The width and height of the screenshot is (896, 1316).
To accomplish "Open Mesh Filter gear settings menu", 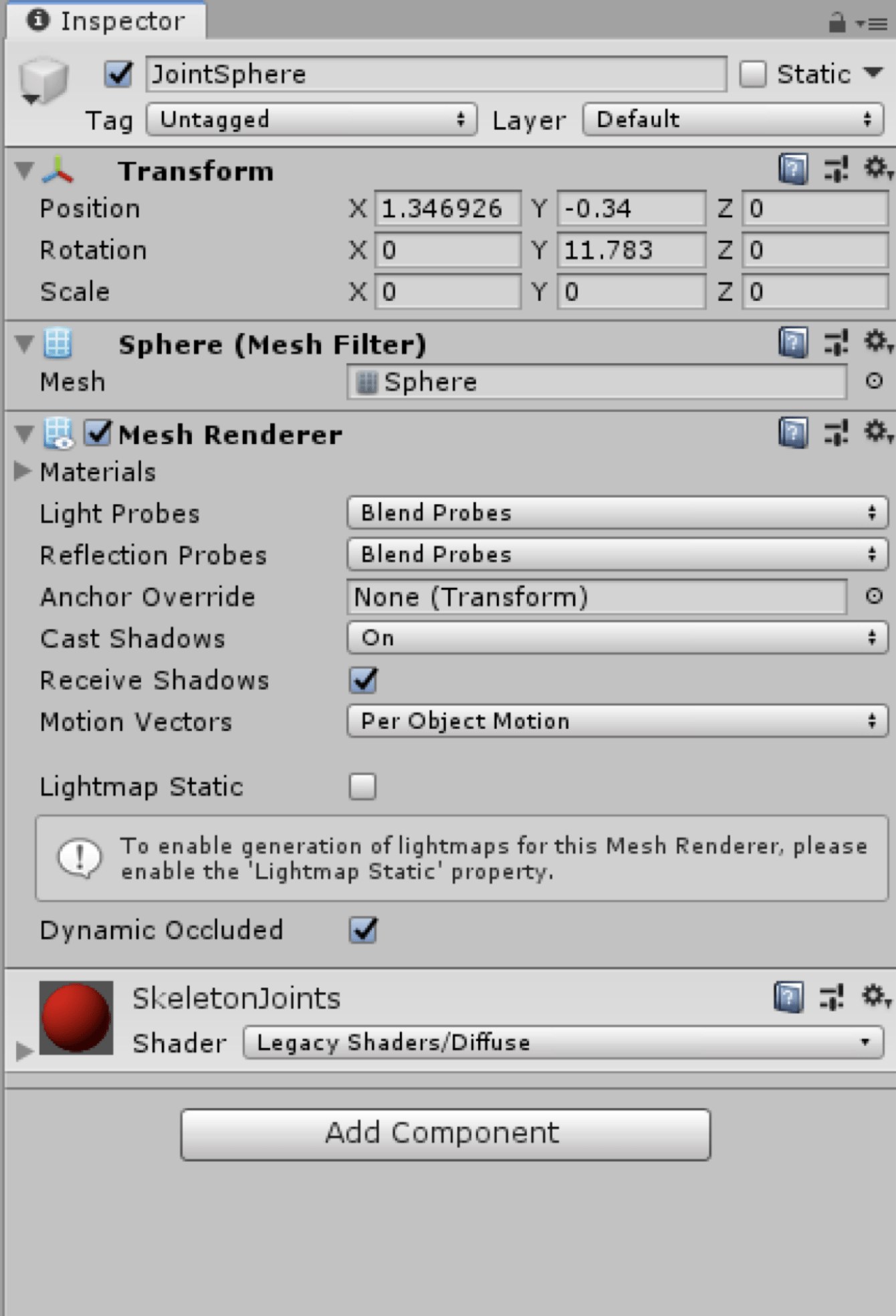I will click(x=877, y=342).
